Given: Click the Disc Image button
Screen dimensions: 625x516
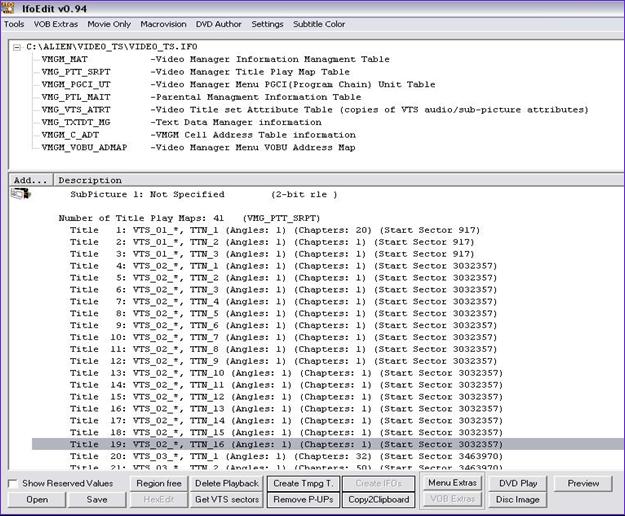Looking at the screenshot, I should pyautogui.click(x=516, y=499).
